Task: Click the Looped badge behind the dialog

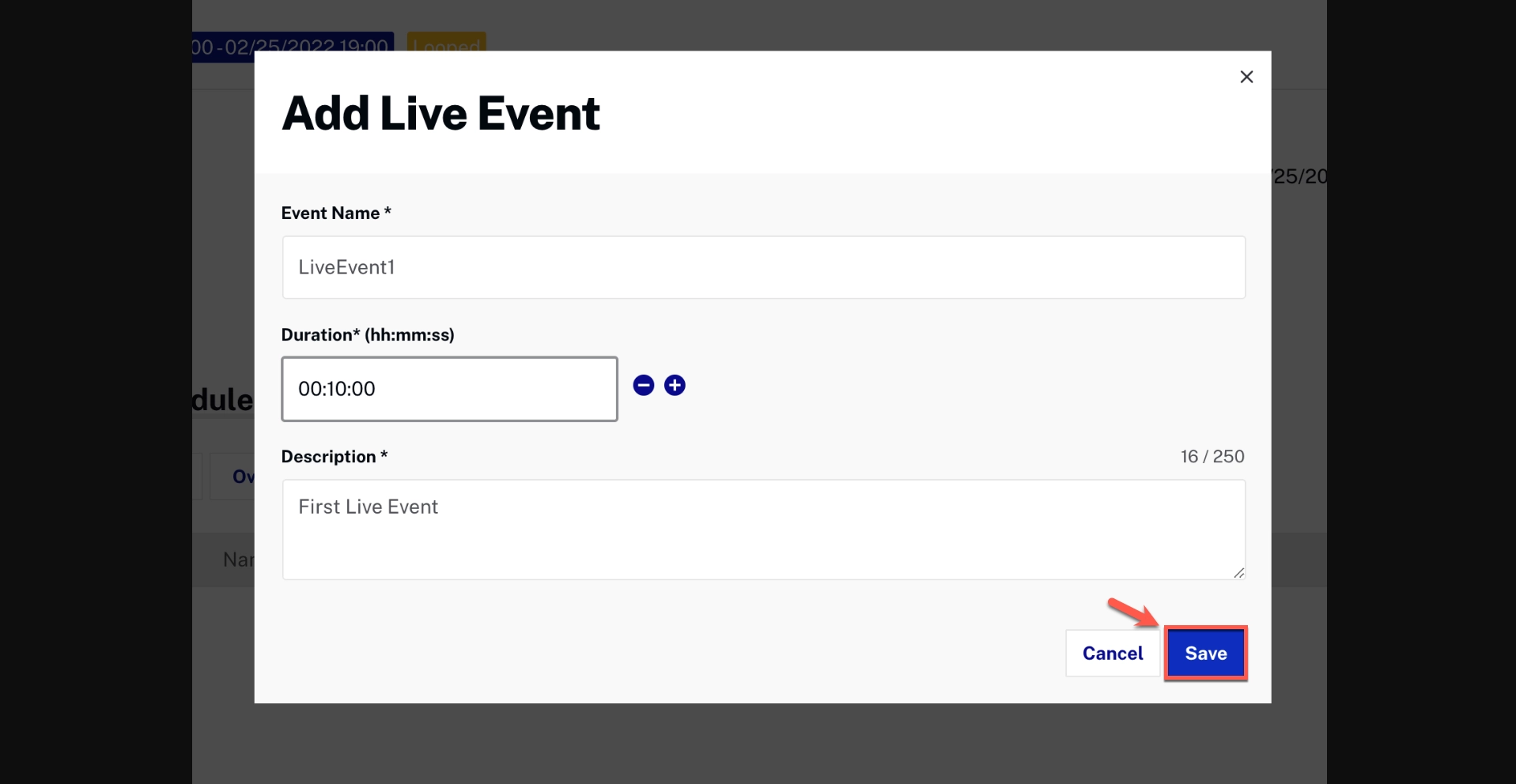Action: point(447,42)
